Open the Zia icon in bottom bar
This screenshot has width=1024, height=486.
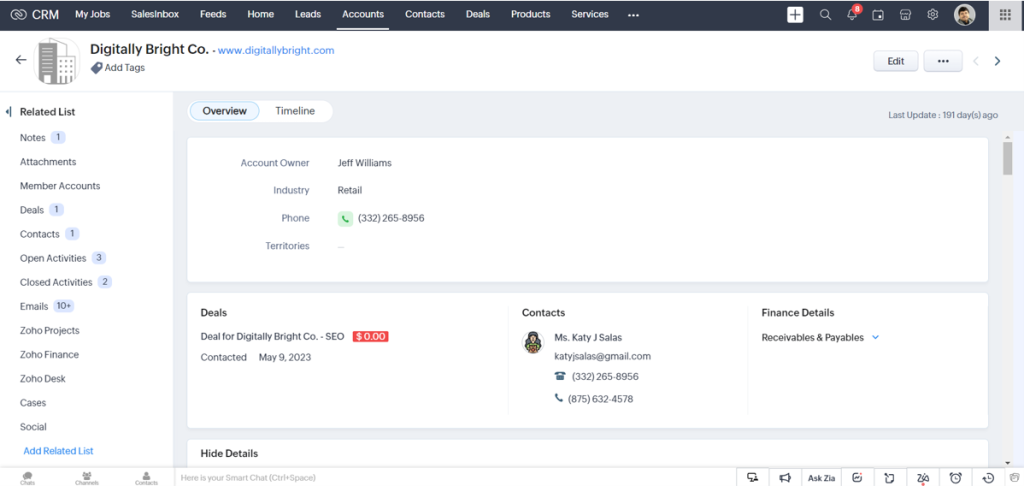tap(923, 478)
